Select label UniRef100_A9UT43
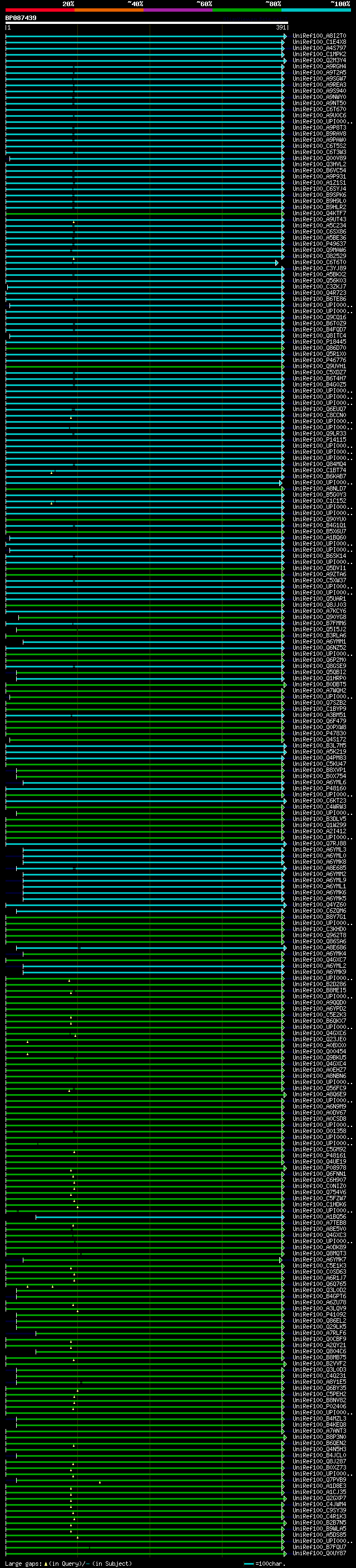This screenshot has height=1568, width=356. pos(319,219)
